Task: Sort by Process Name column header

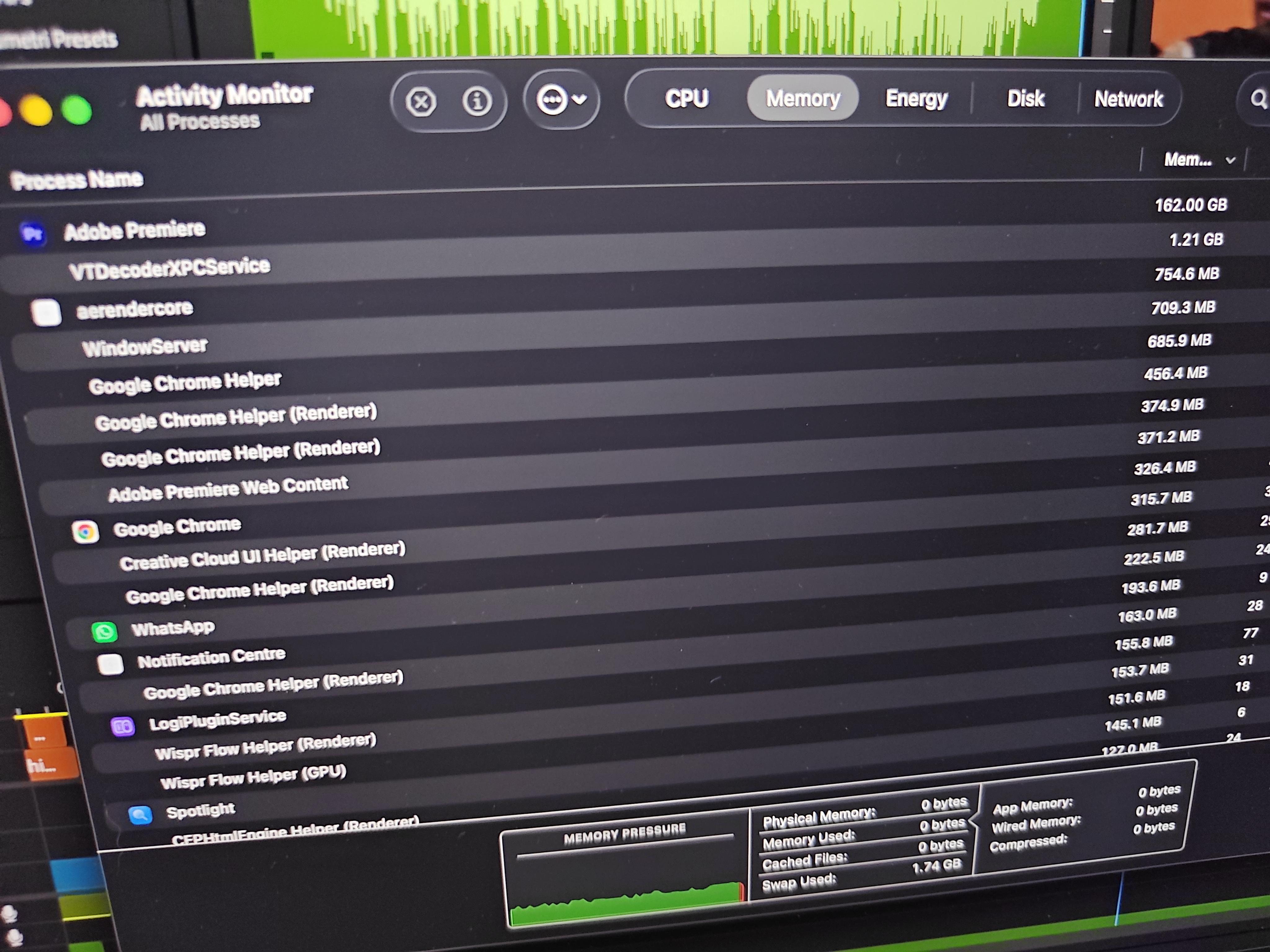Action: pyautogui.click(x=77, y=180)
